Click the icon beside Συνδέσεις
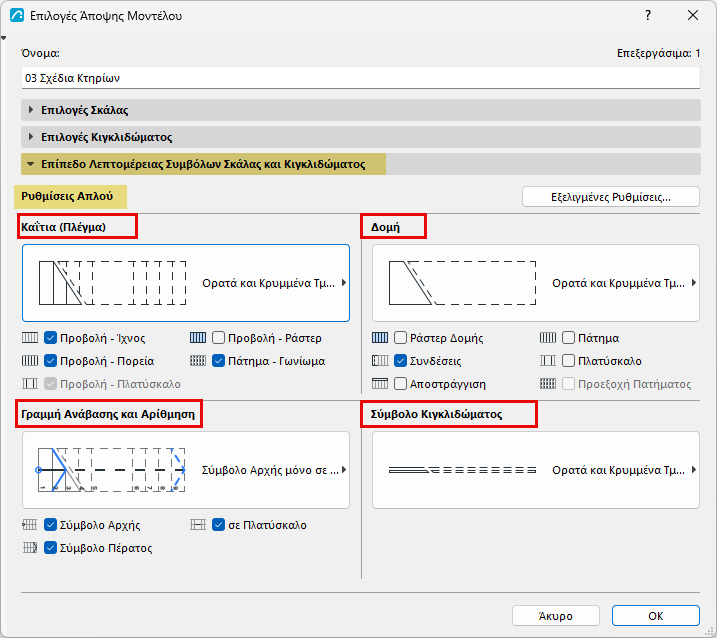 pyautogui.click(x=380, y=361)
